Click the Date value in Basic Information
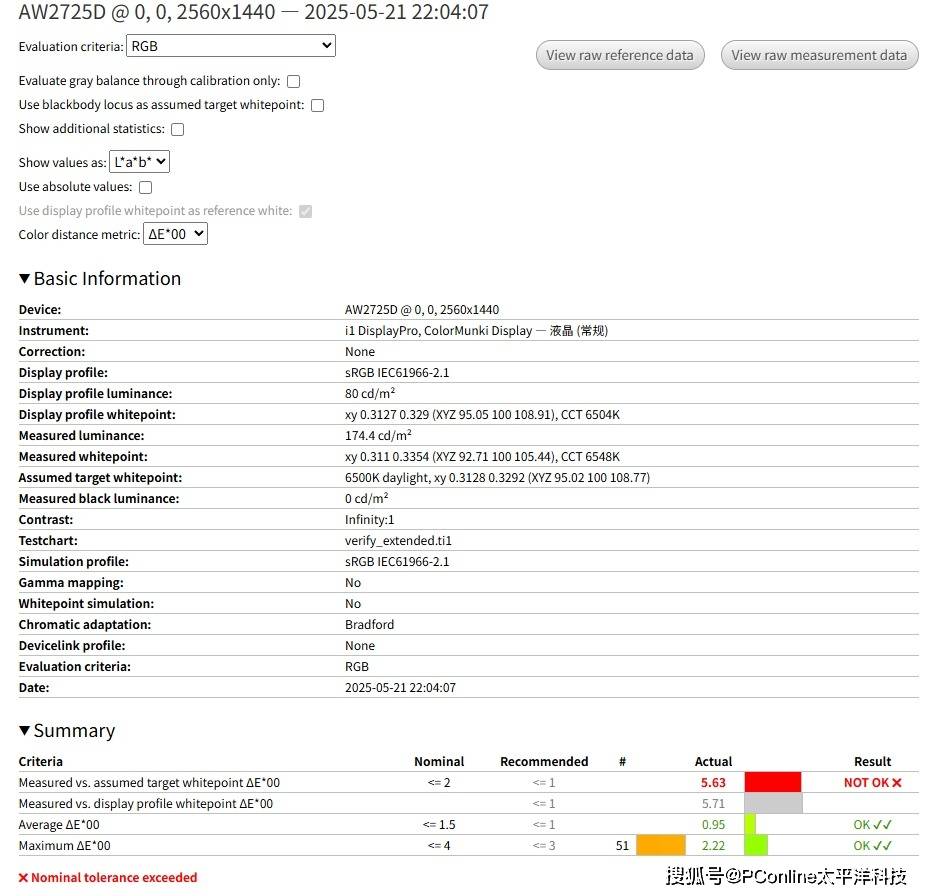The image size is (926, 896). pos(400,688)
